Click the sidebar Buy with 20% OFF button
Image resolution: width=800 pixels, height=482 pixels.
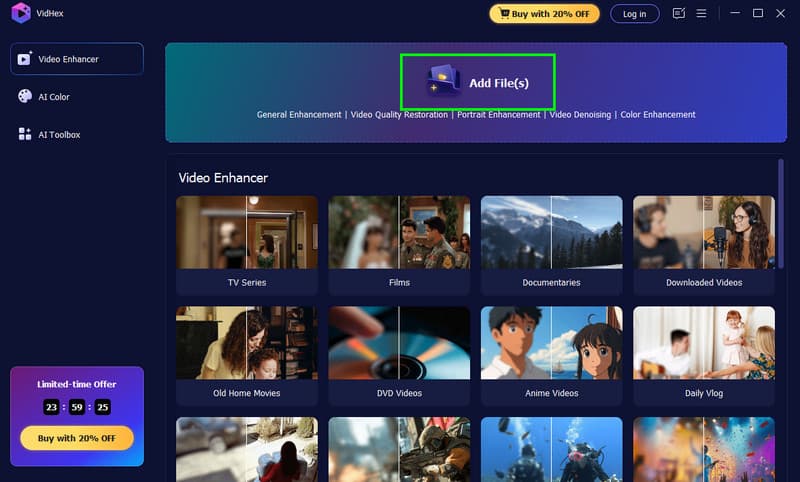pyautogui.click(x=77, y=438)
